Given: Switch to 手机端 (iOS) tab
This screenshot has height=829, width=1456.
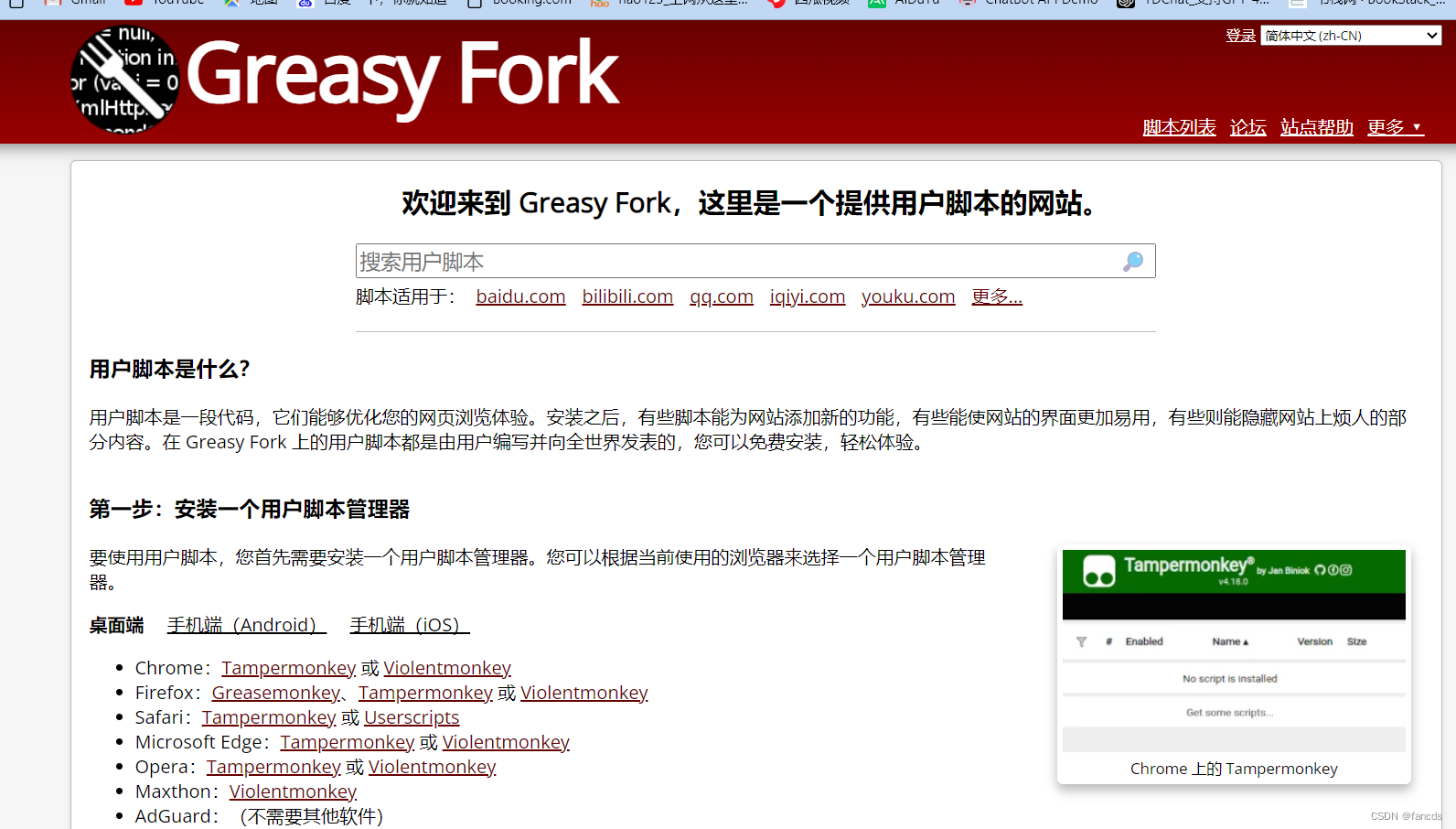Looking at the screenshot, I should [x=410, y=625].
